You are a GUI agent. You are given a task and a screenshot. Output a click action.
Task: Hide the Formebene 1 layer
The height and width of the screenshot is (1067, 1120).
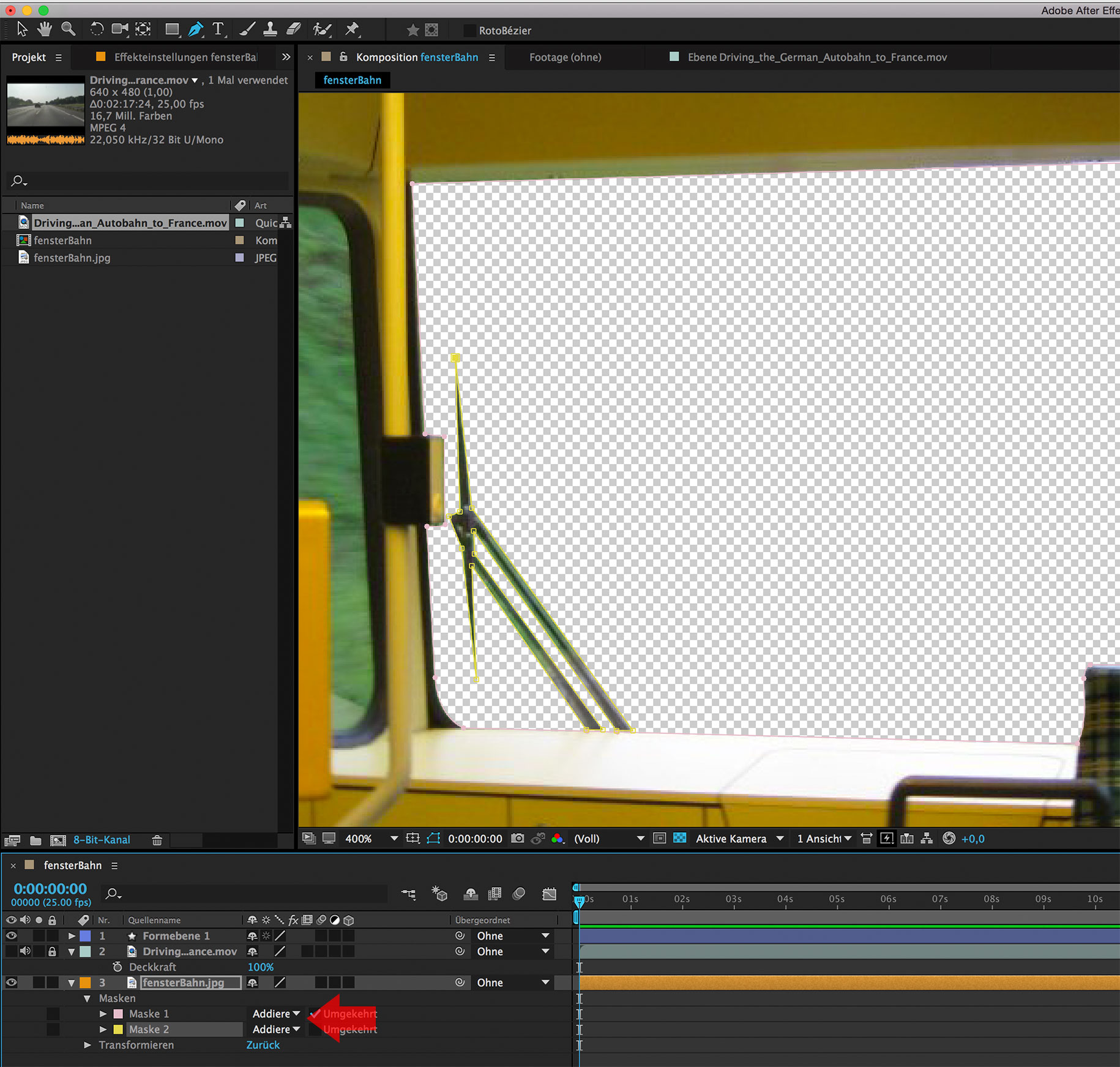click(11, 935)
